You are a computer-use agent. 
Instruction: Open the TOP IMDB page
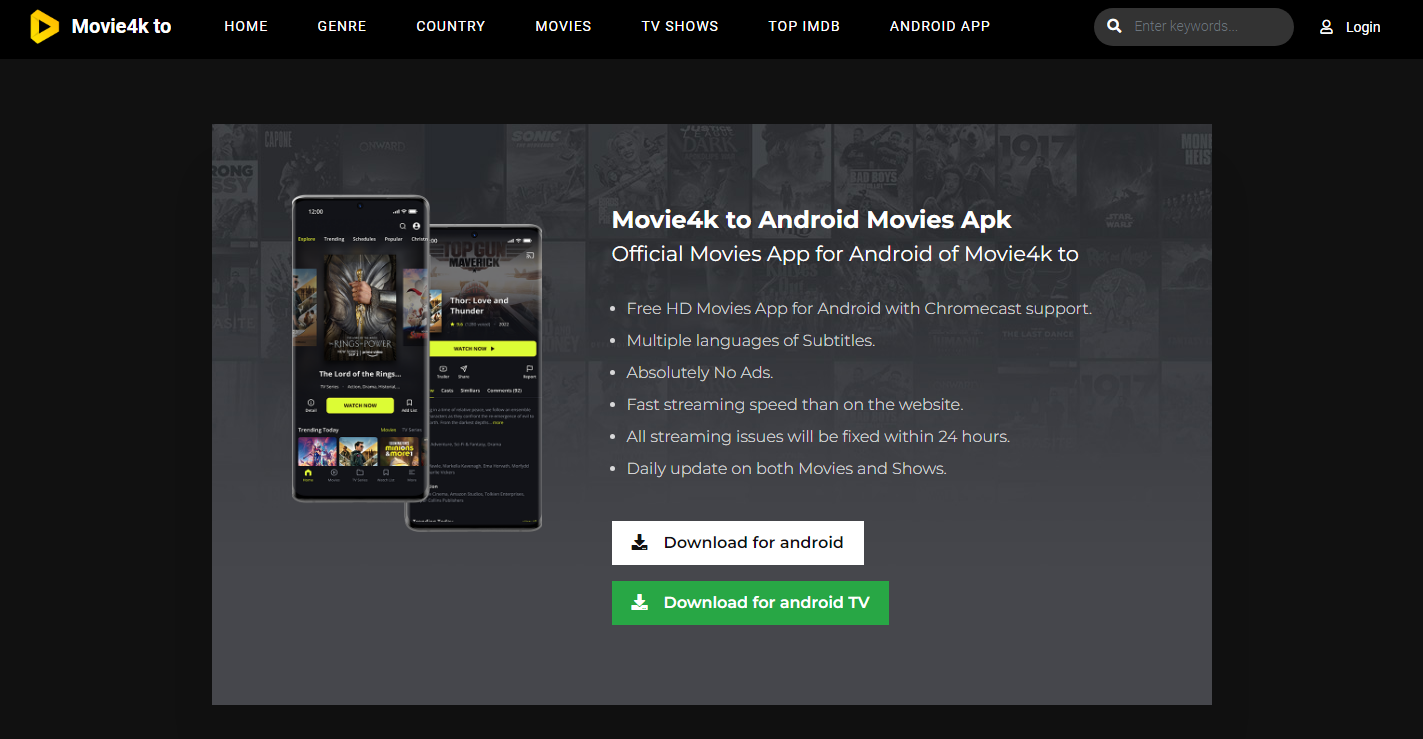coord(804,27)
